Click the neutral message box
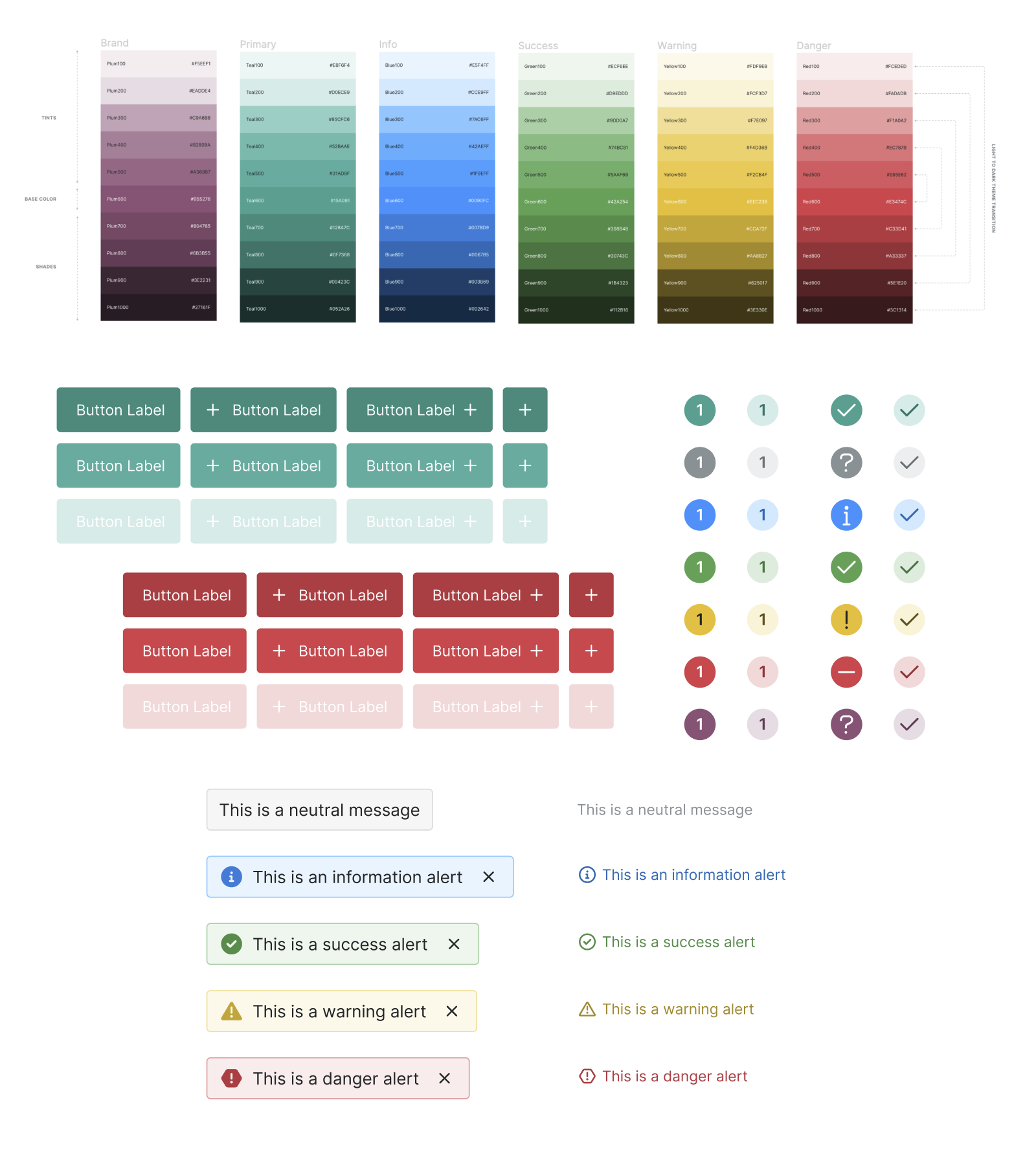1036x1159 pixels. pos(319,809)
